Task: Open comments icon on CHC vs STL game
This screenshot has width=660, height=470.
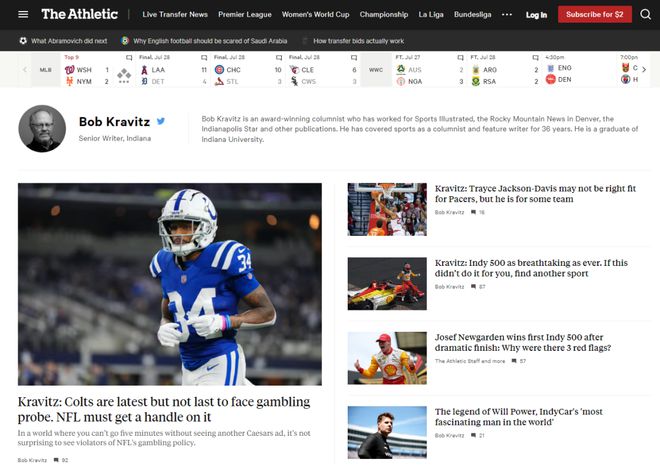Action: point(279,57)
